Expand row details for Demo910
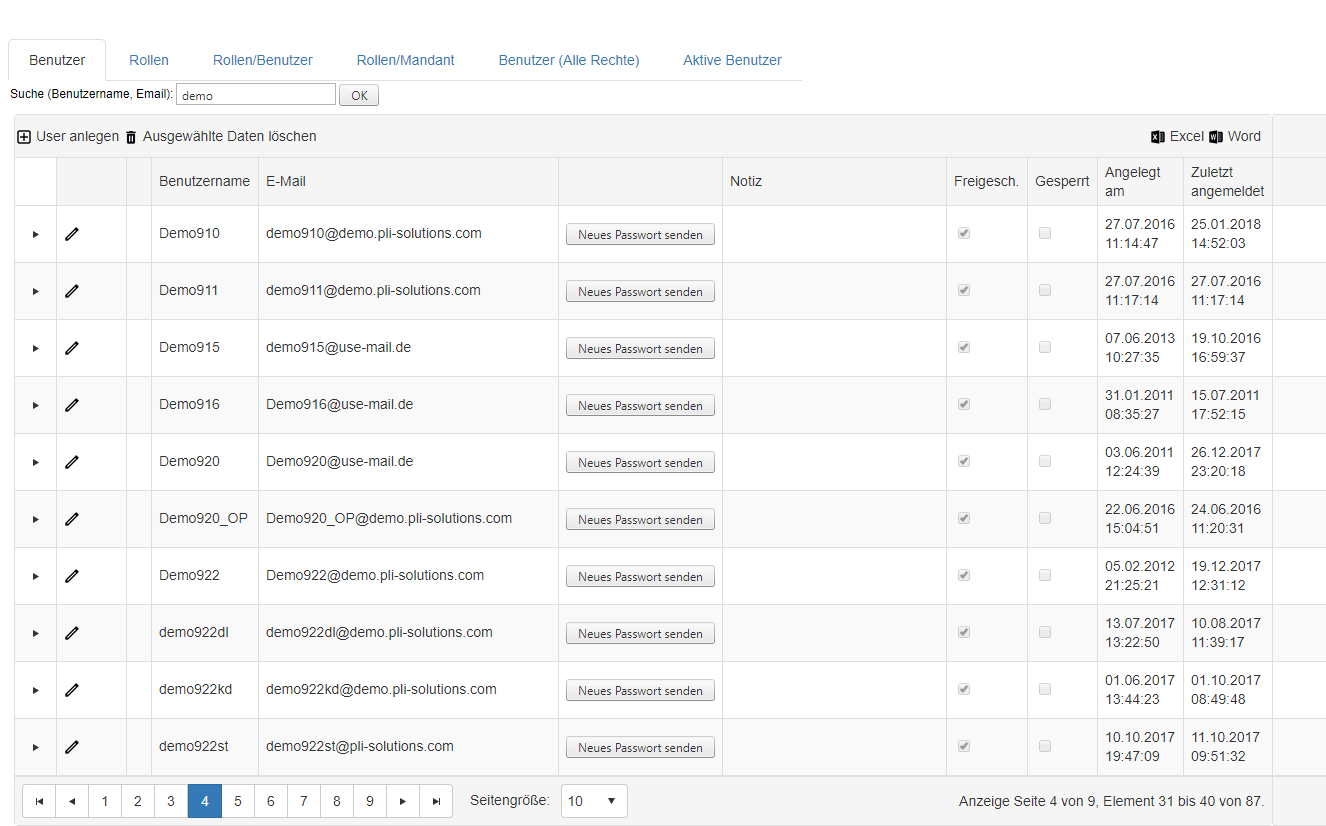 [x=36, y=234]
